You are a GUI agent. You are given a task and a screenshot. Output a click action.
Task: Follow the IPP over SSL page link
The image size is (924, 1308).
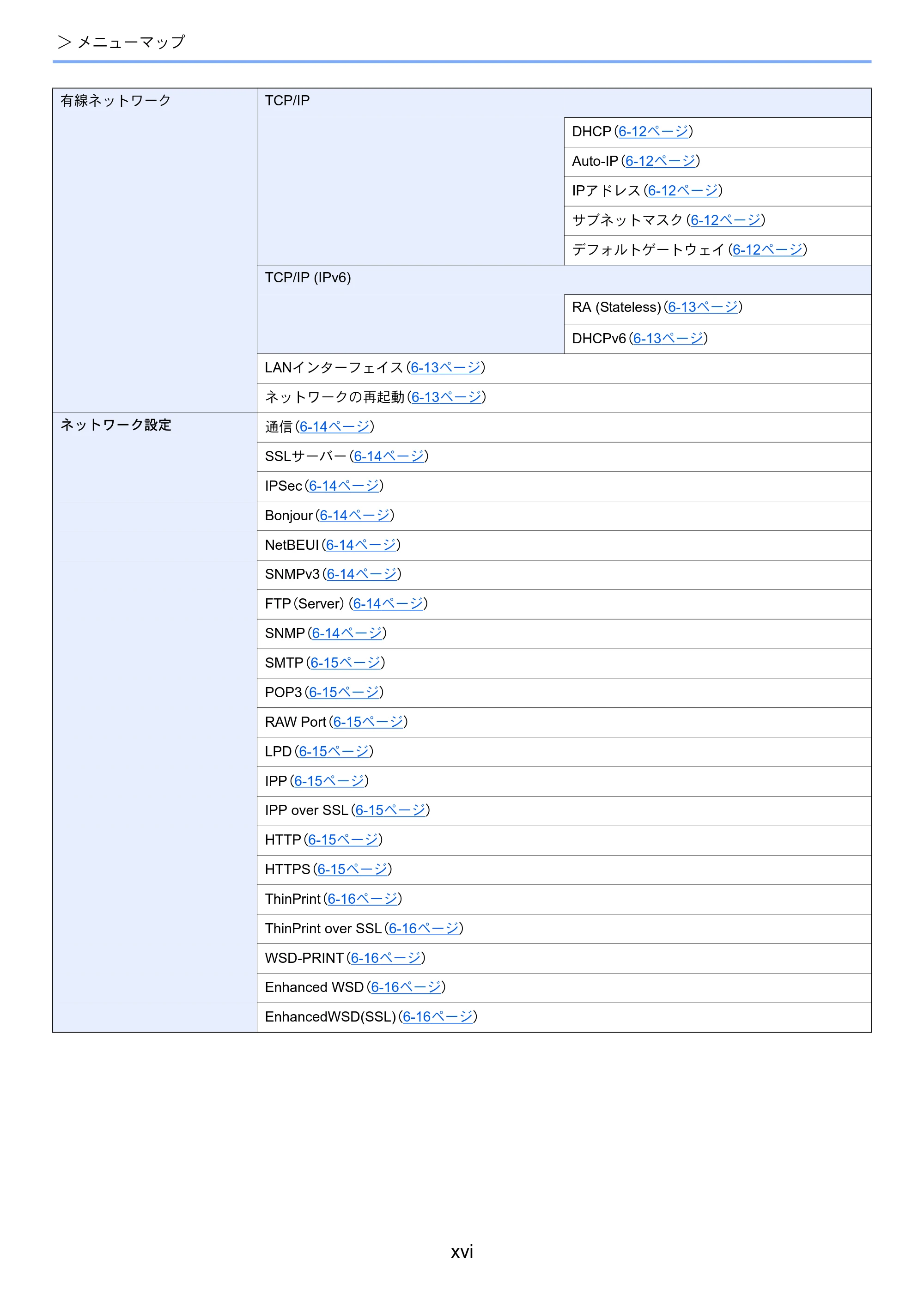[x=390, y=811]
